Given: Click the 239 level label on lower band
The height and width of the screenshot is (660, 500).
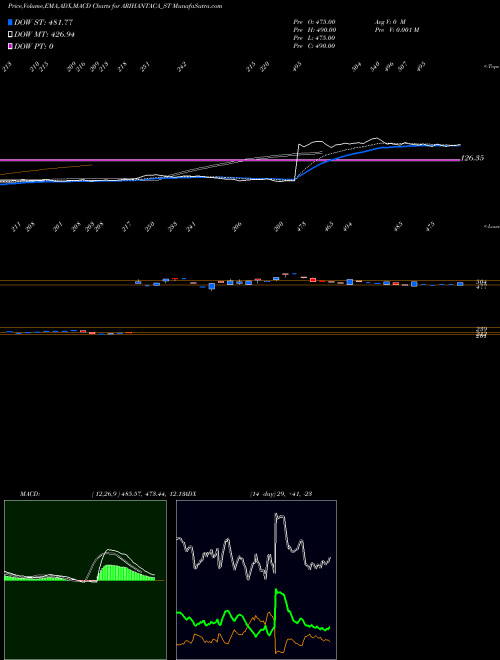Looking at the screenshot, I should [481, 329].
